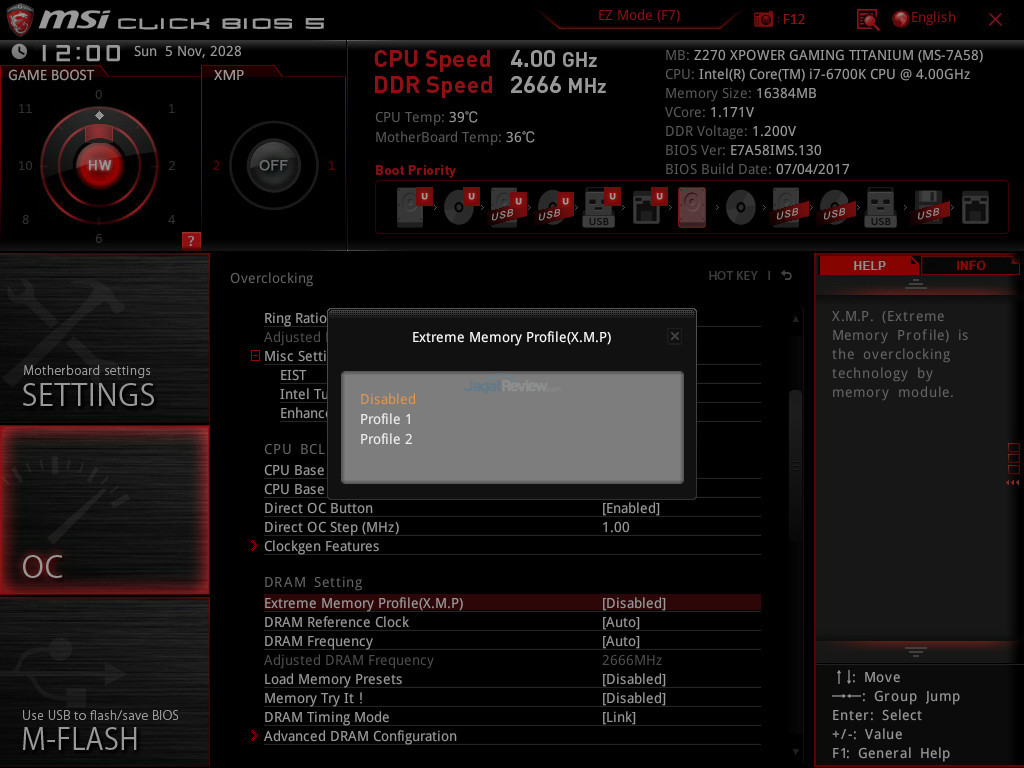Select the highlighted hard disk boot device icon
This screenshot has height=768, width=1024.
[691, 208]
